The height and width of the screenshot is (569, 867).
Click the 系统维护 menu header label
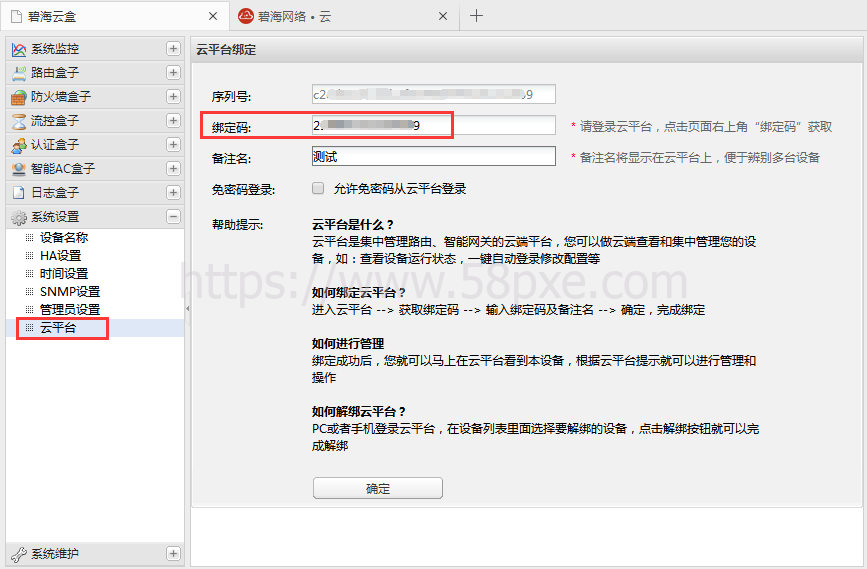tap(55, 554)
